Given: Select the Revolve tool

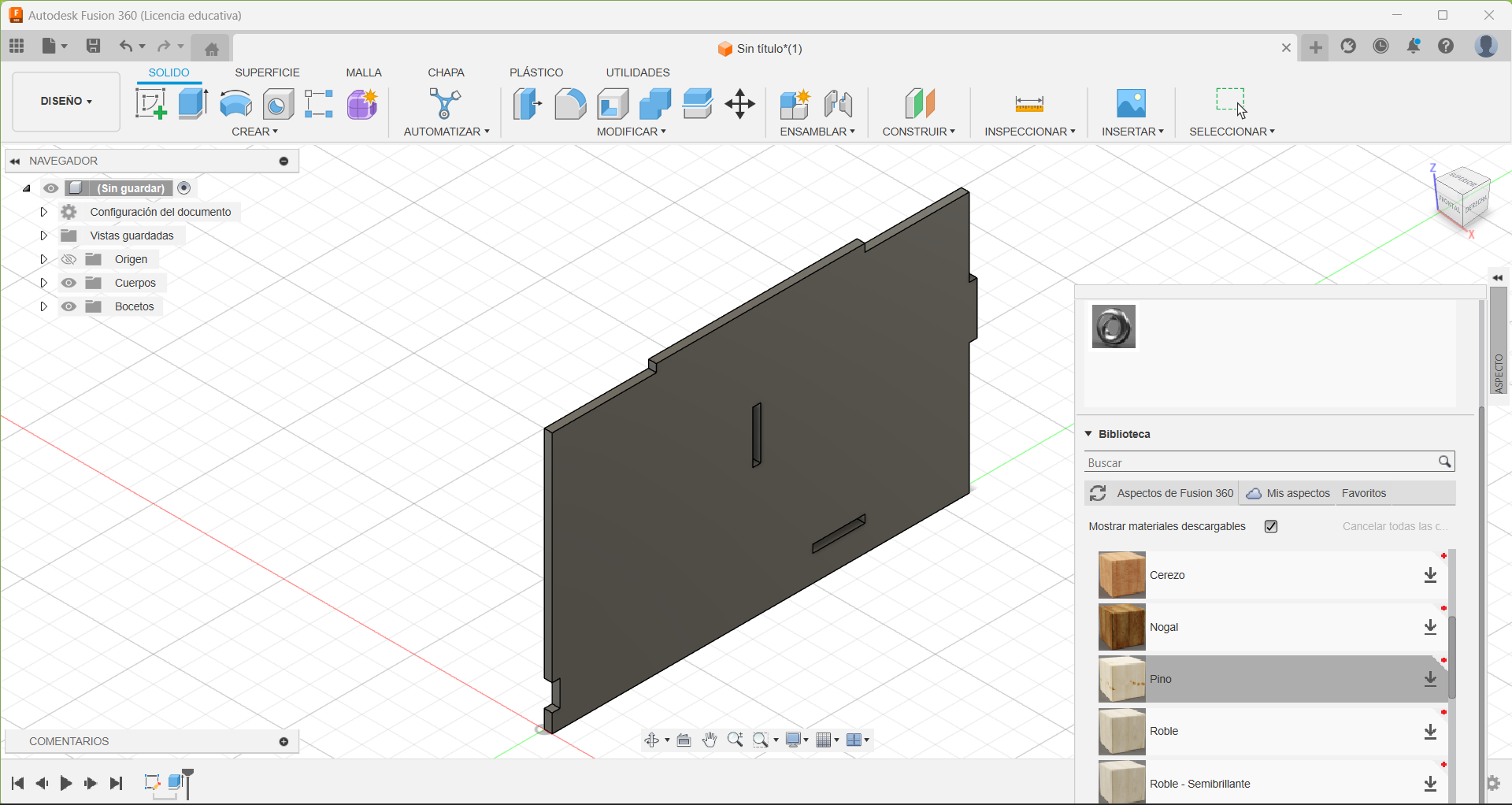Looking at the screenshot, I should coord(235,104).
